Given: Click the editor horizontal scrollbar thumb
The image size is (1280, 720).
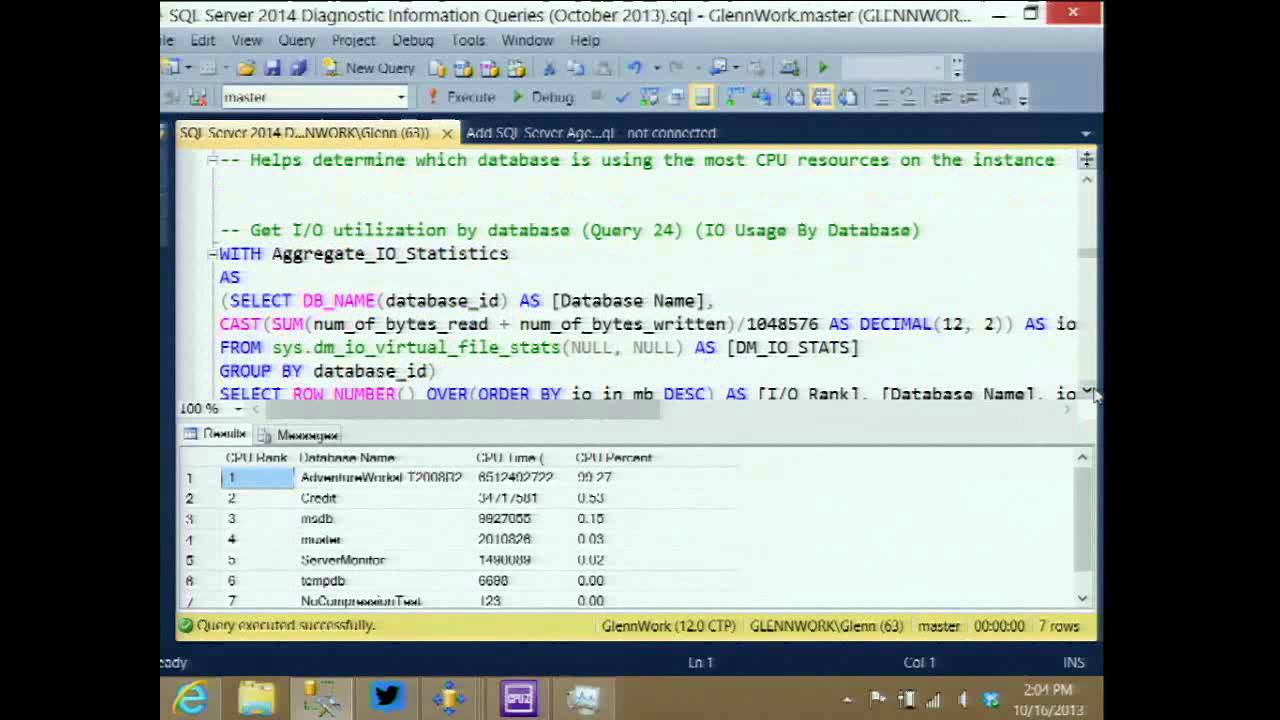Looking at the screenshot, I should (463, 409).
